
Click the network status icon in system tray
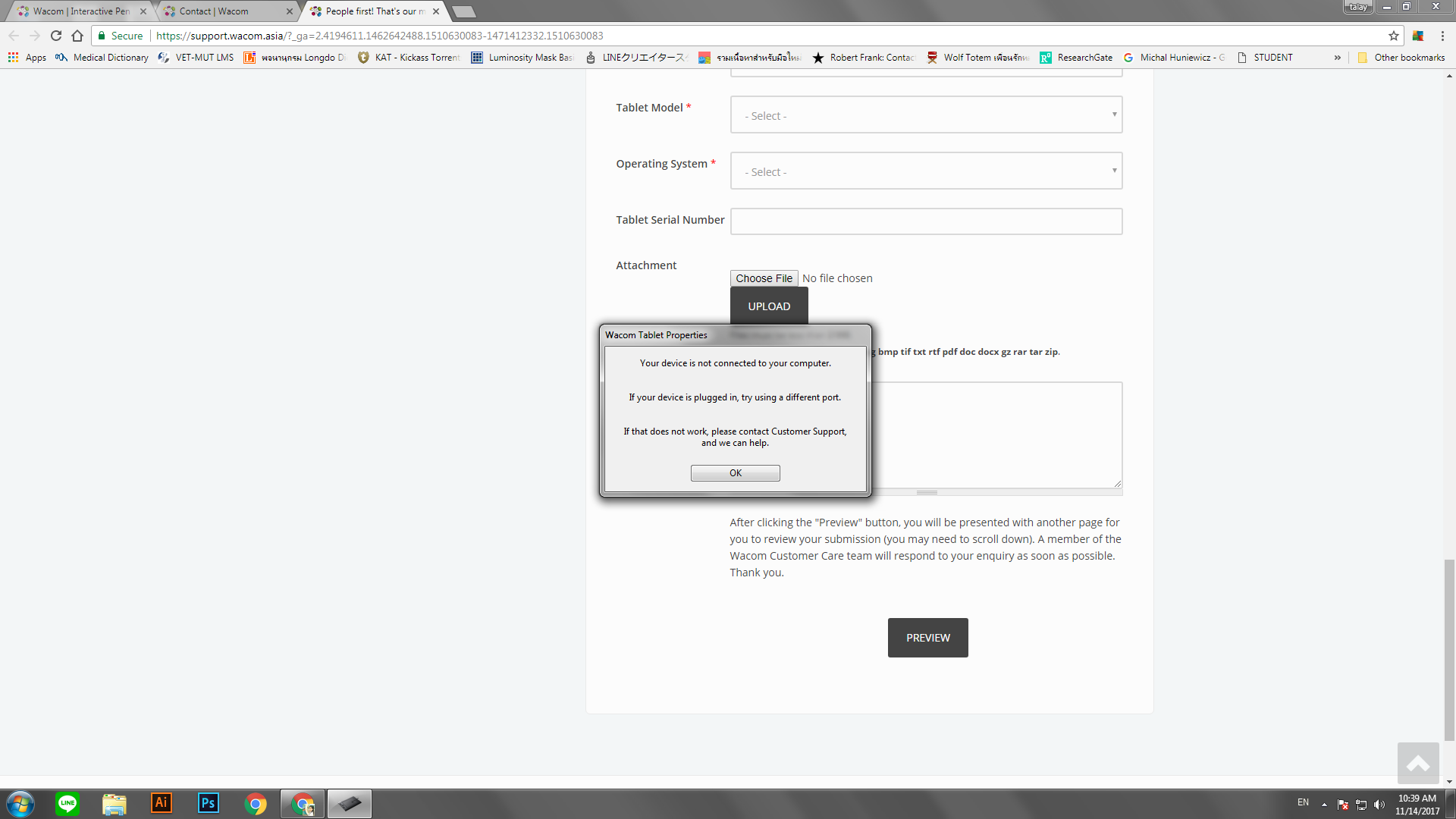point(1361,804)
